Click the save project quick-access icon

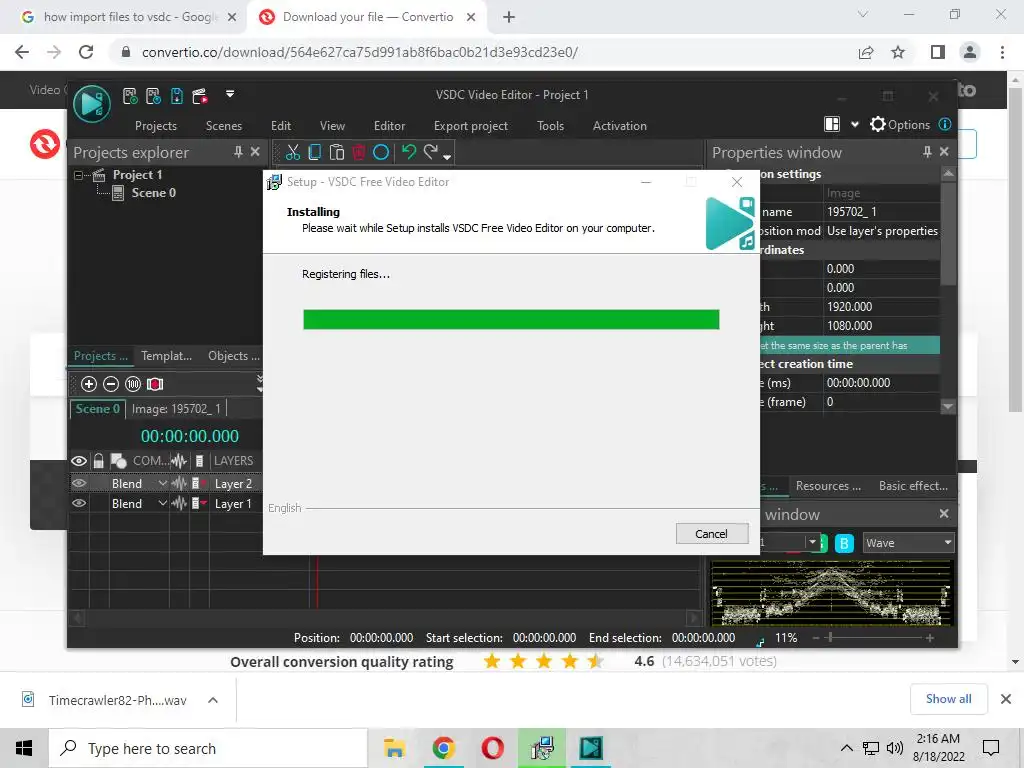pyautogui.click(x=177, y=97)
